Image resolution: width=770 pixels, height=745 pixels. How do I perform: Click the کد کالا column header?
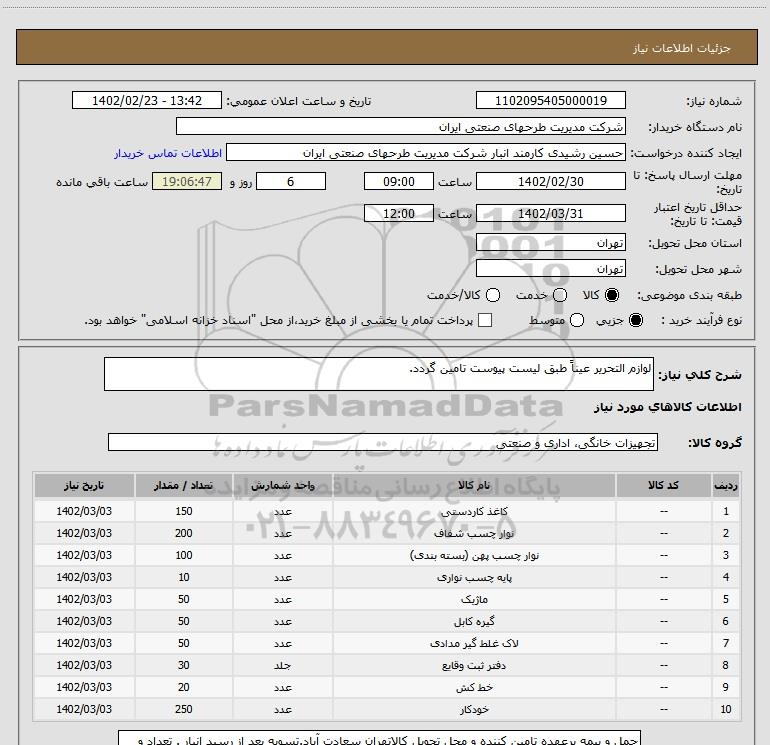click(x=663, y=486)
